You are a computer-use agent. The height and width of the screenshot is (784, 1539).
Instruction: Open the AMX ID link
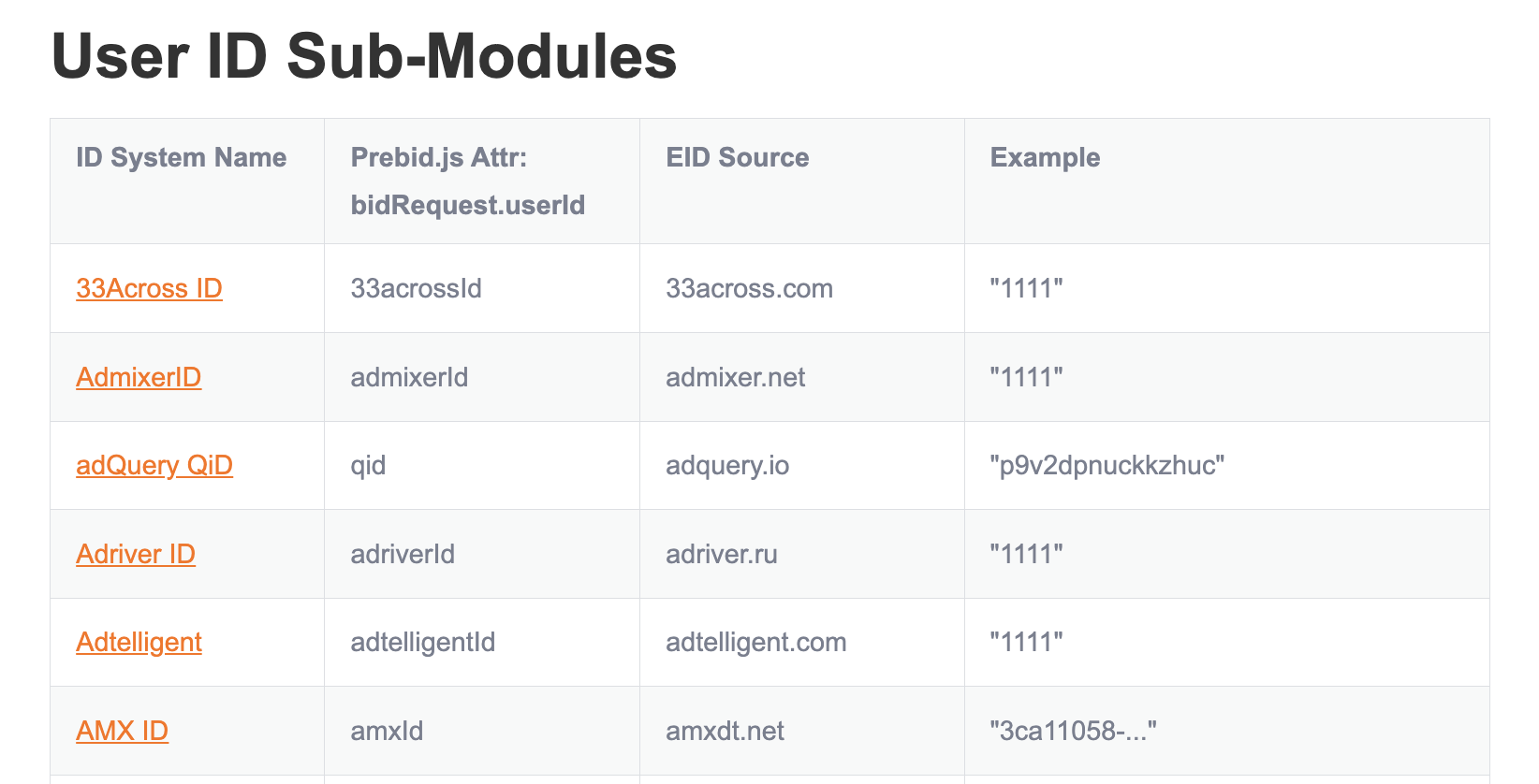122,731
